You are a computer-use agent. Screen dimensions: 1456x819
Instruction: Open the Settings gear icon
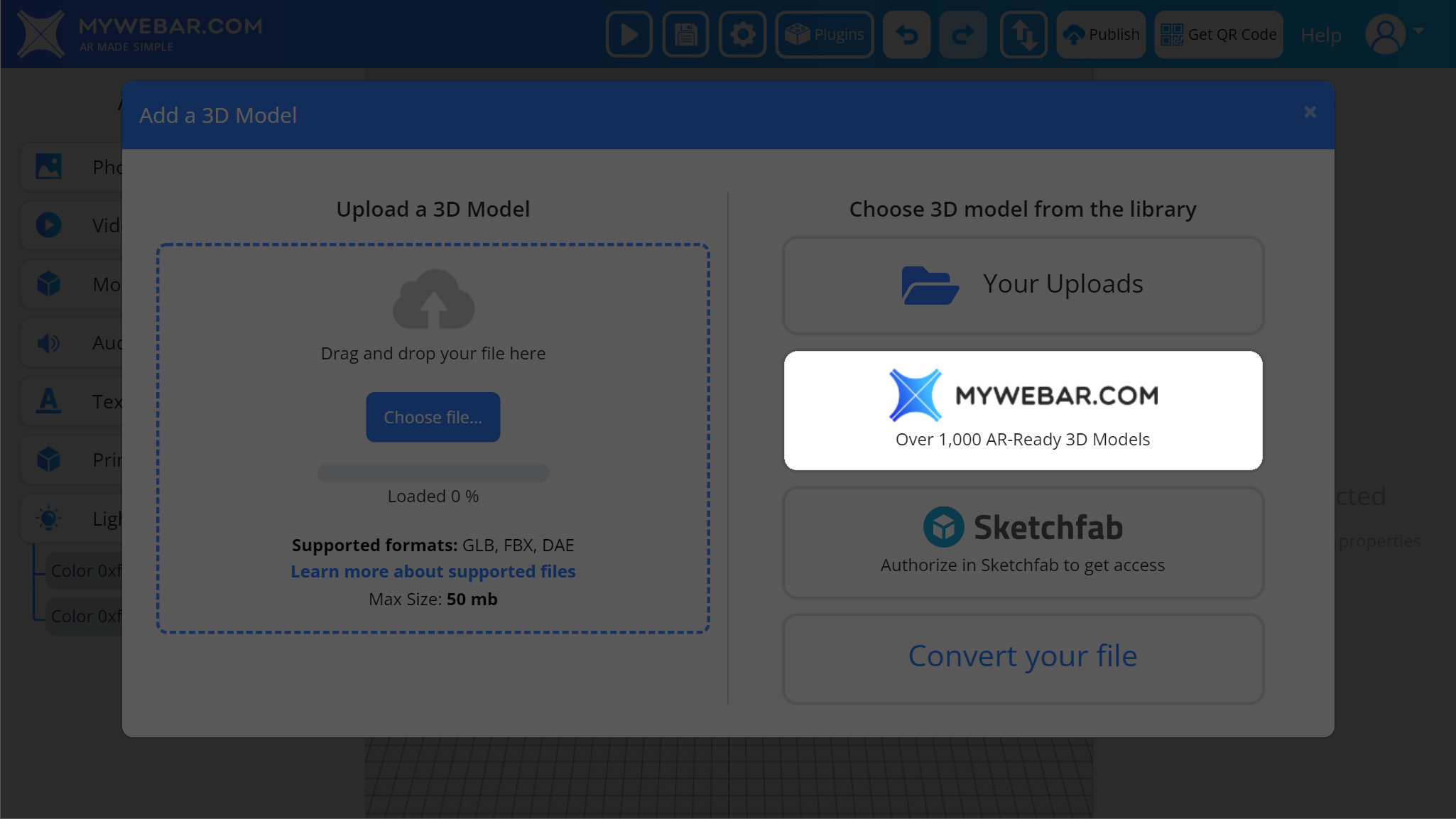point(742,34)
